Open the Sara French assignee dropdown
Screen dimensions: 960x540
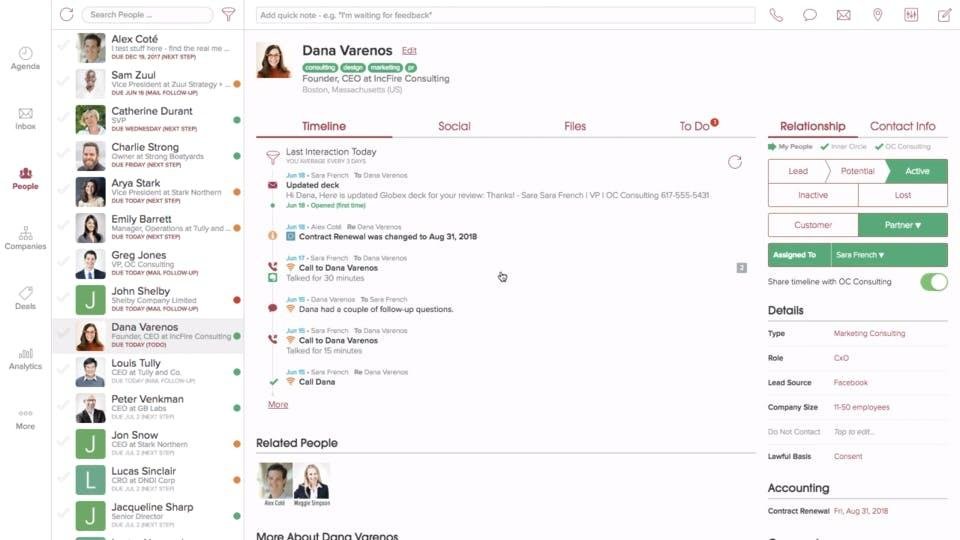[889, 255]
